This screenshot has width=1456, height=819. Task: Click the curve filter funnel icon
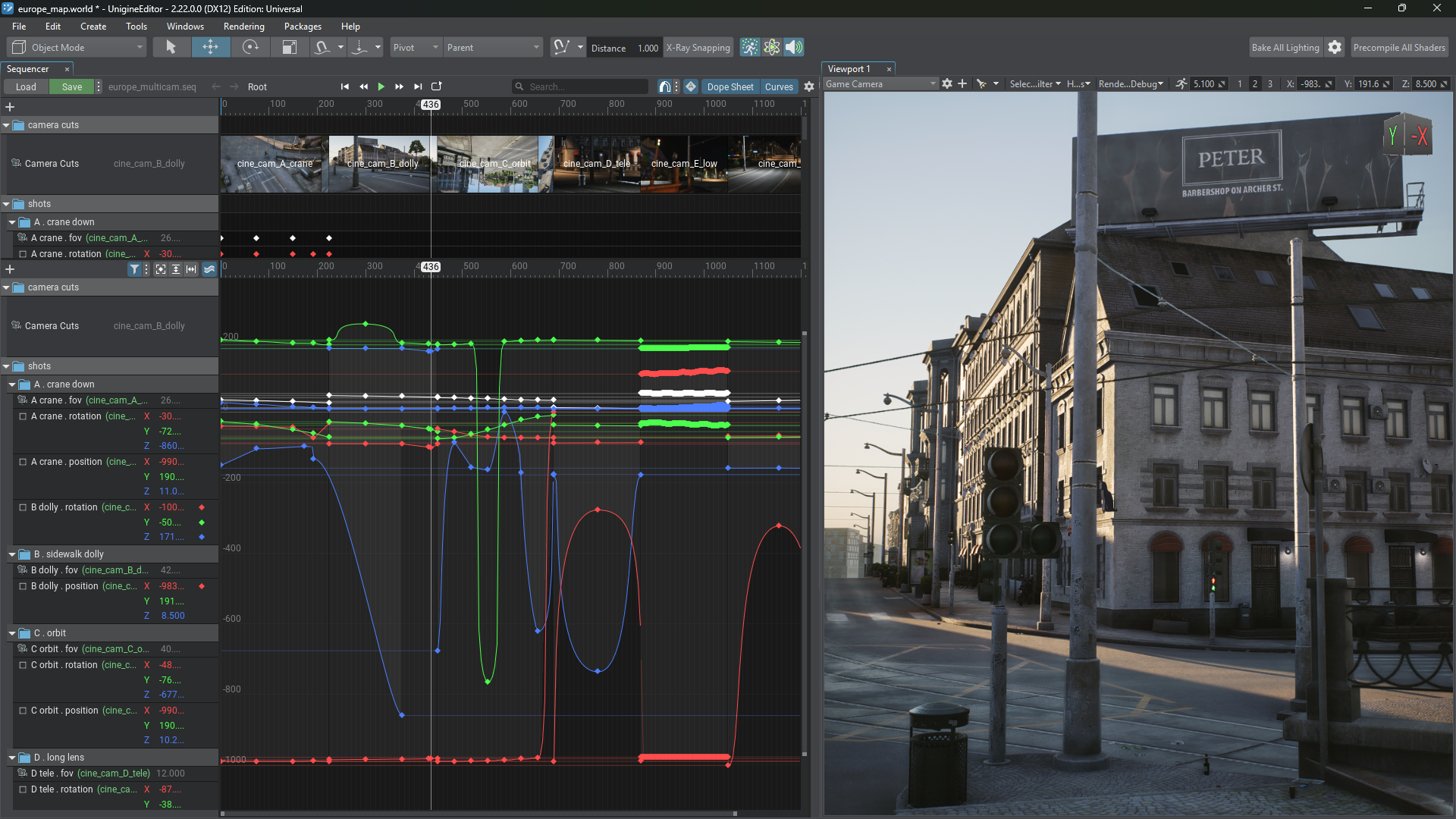pyautogui.click(x=134, y=269)
